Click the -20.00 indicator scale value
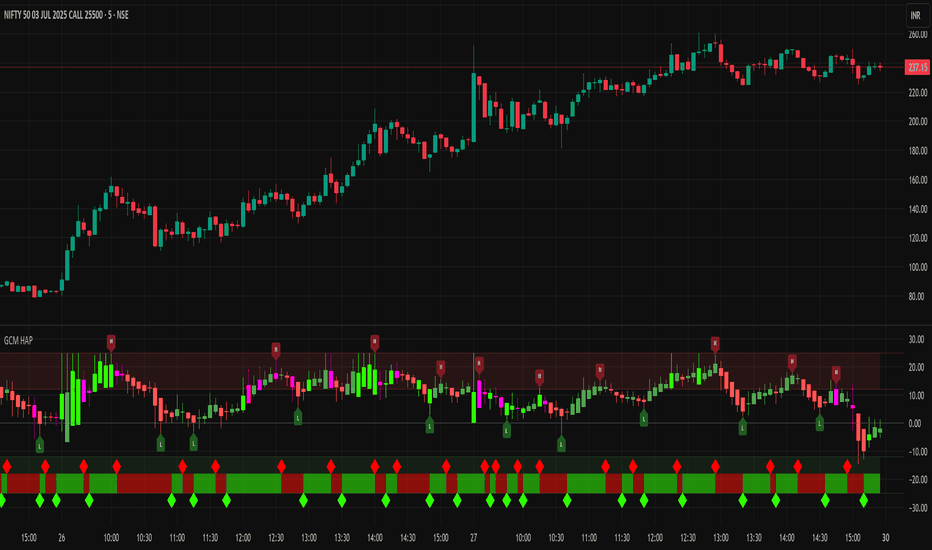The width and height of the screenshot is (932, 550). [x=916, y=480]
